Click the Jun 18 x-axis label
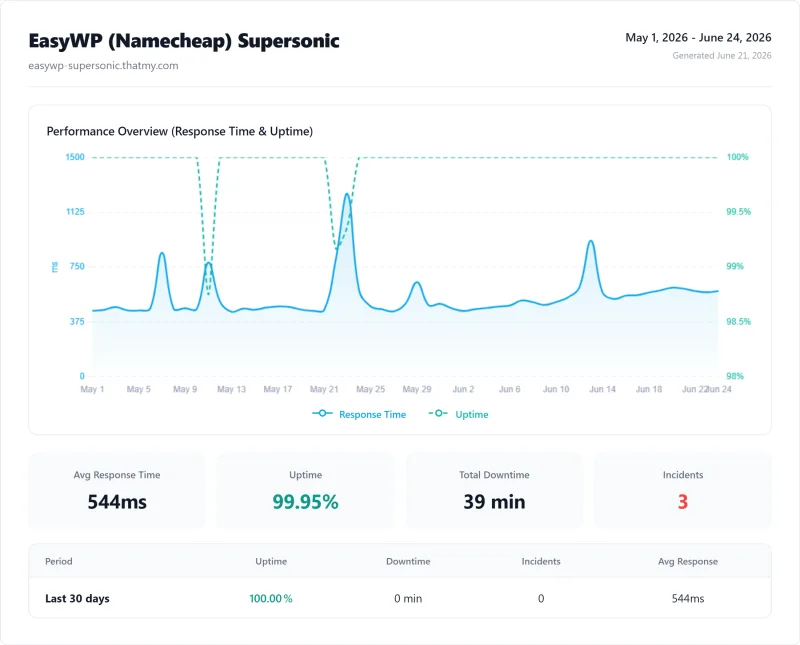The height and width of the screenshot is (645, 800). pos(649,389)
